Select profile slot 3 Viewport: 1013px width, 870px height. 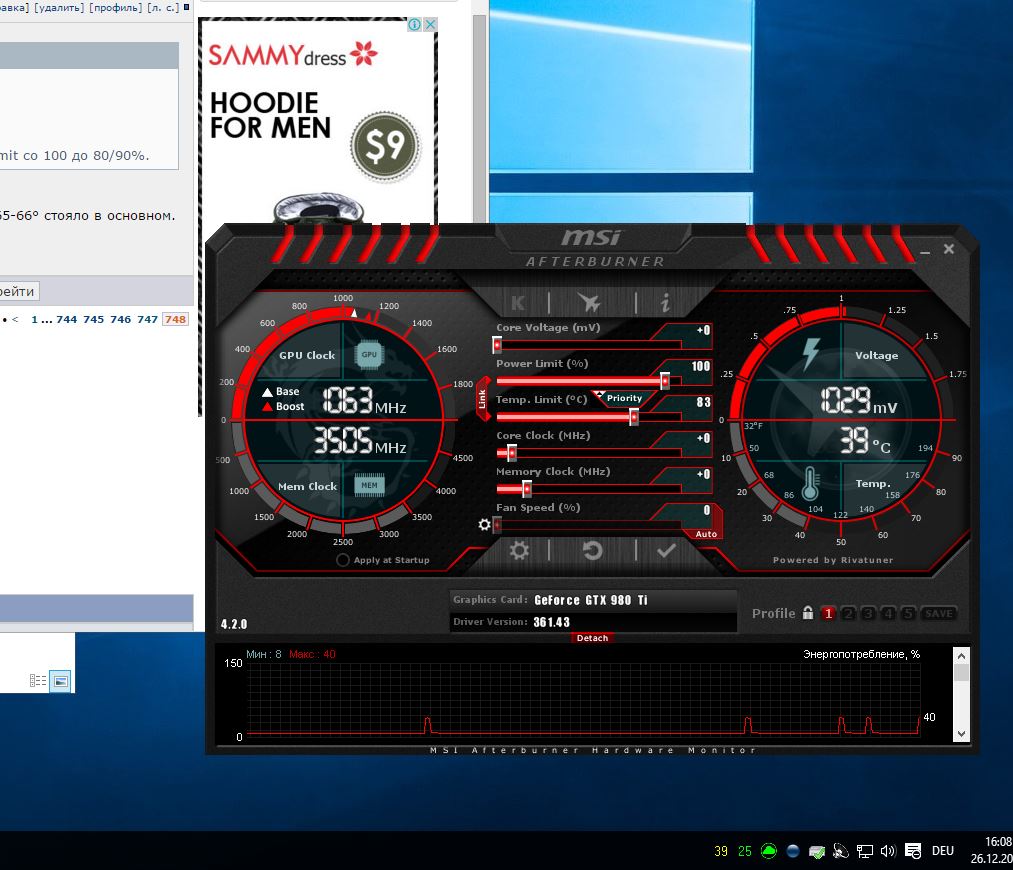[x=868, y=614]
